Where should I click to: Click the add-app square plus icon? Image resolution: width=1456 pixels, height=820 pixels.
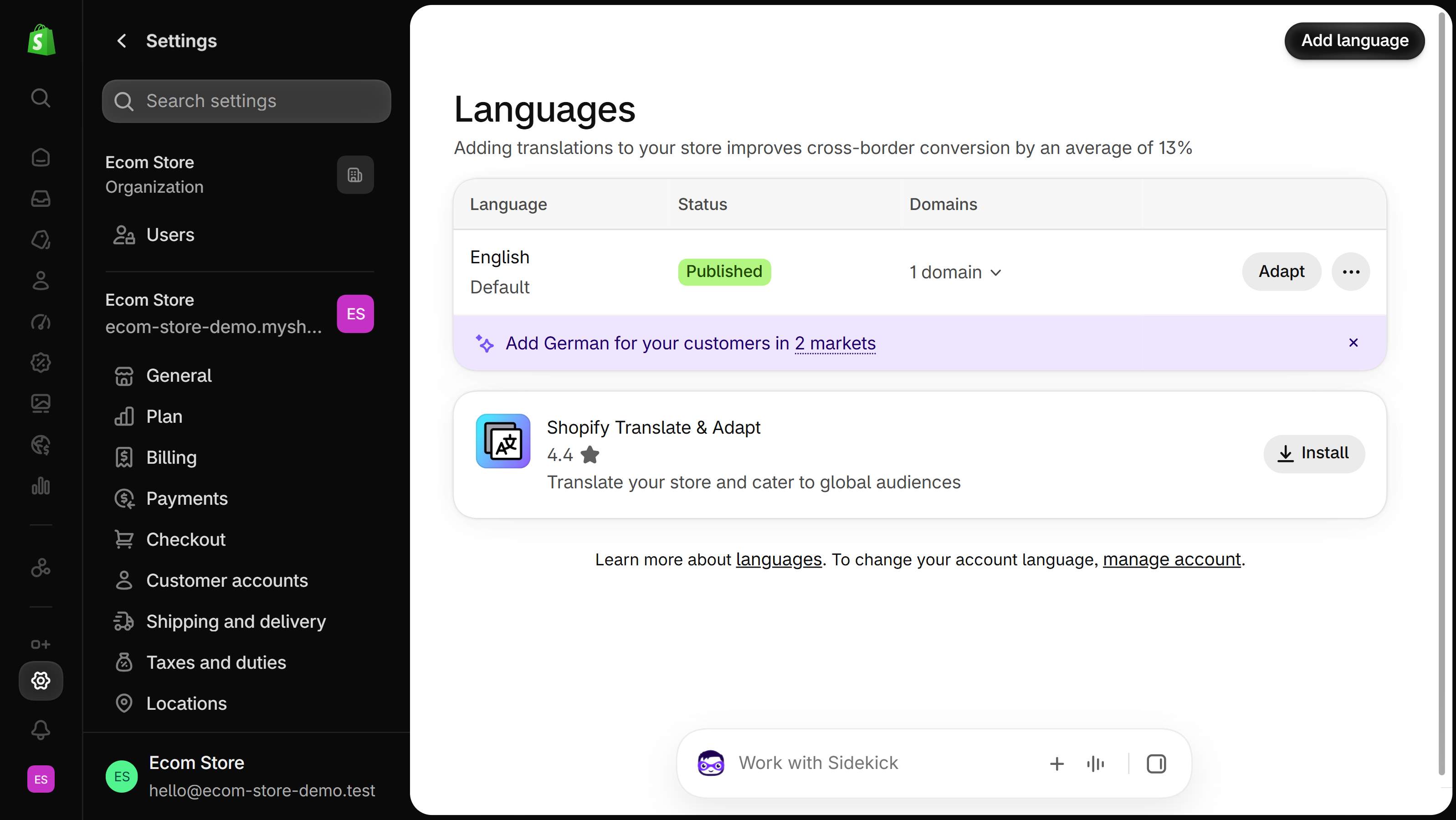pyautogui.click(x=41, y=644)
